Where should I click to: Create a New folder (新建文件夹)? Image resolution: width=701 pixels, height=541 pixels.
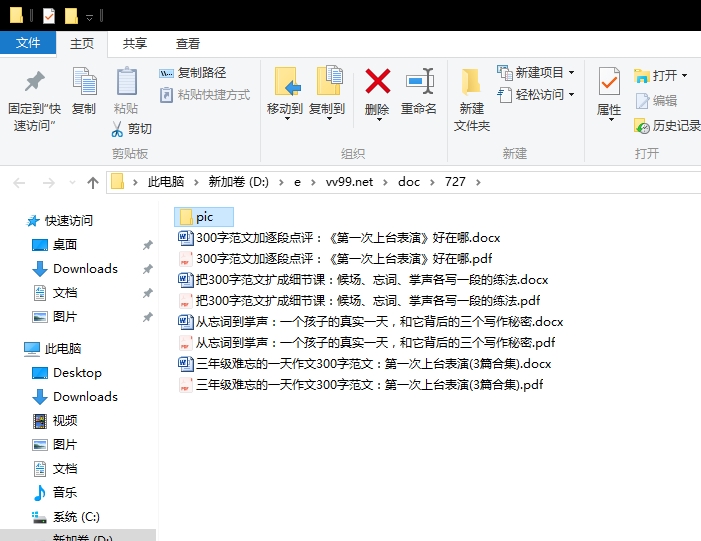click(471, 99)
